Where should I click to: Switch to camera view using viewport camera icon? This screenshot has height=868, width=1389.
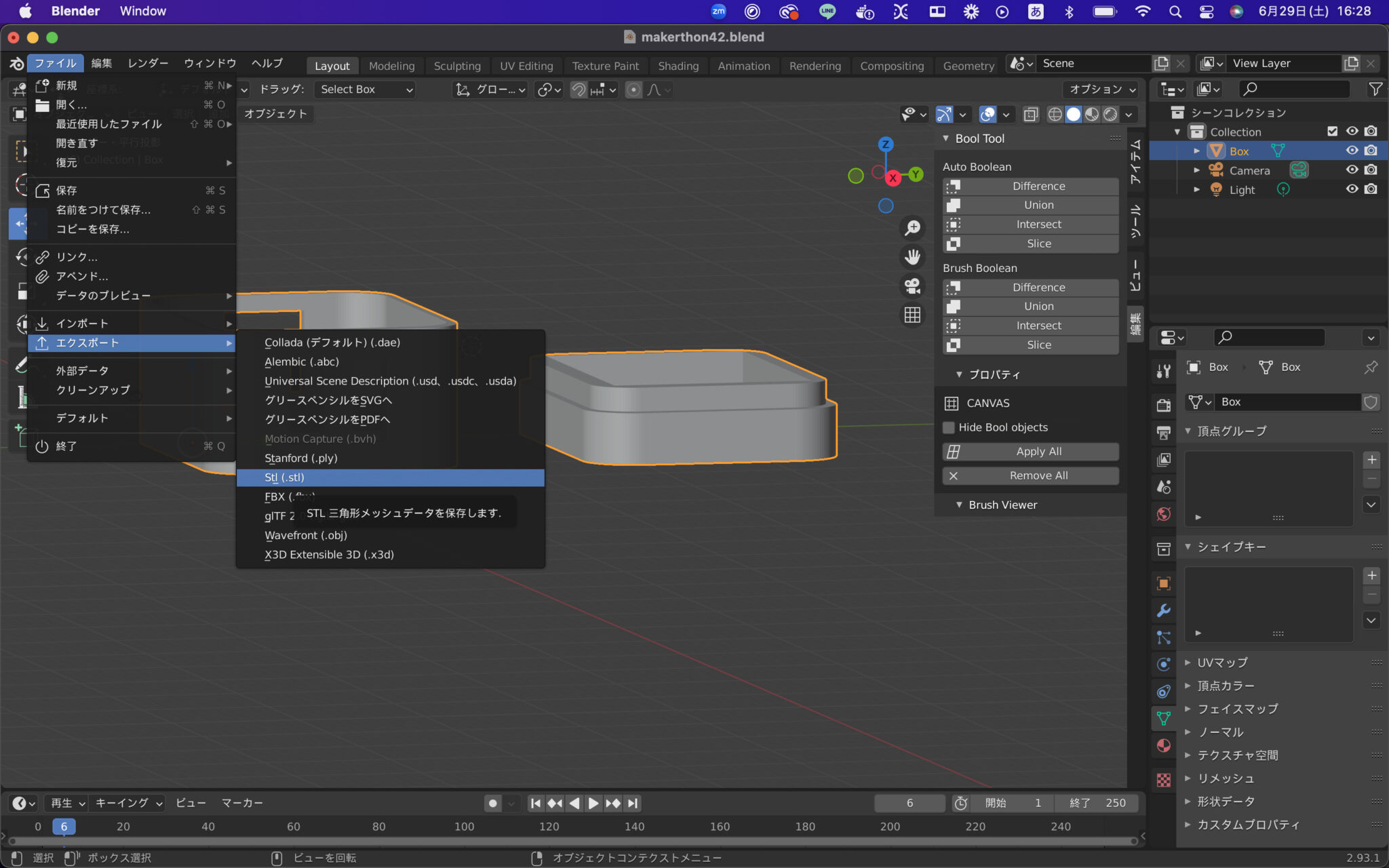pos(912,285)
